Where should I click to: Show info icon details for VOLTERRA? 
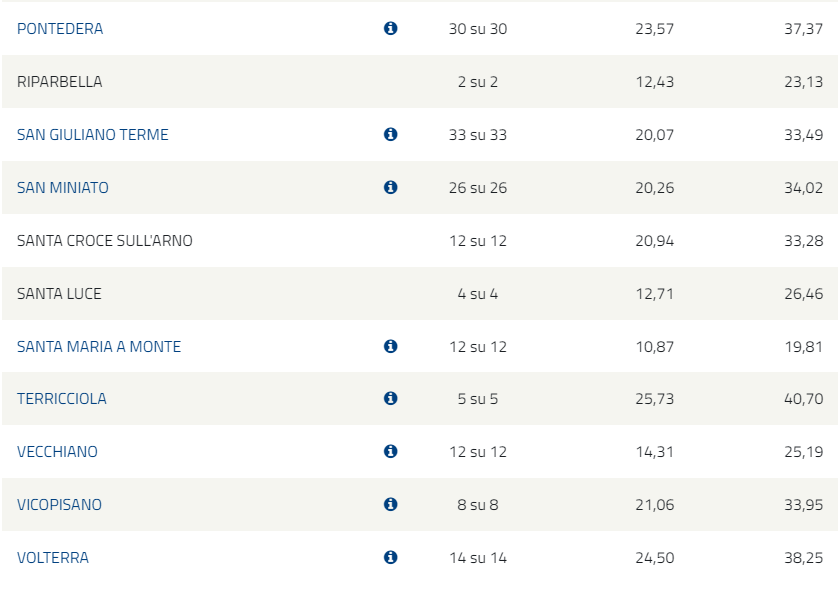click(391, 557)
